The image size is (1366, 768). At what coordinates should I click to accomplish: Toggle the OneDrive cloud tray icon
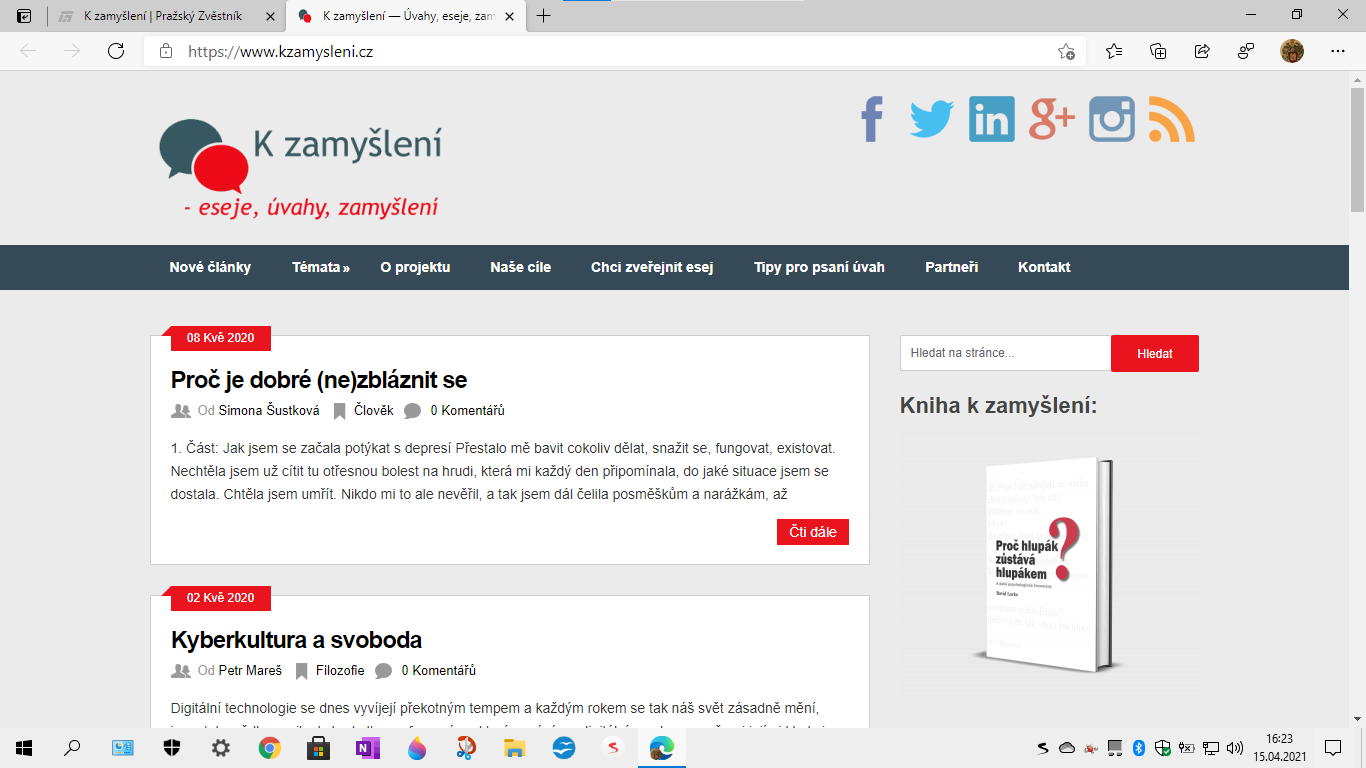(1067, 749)
